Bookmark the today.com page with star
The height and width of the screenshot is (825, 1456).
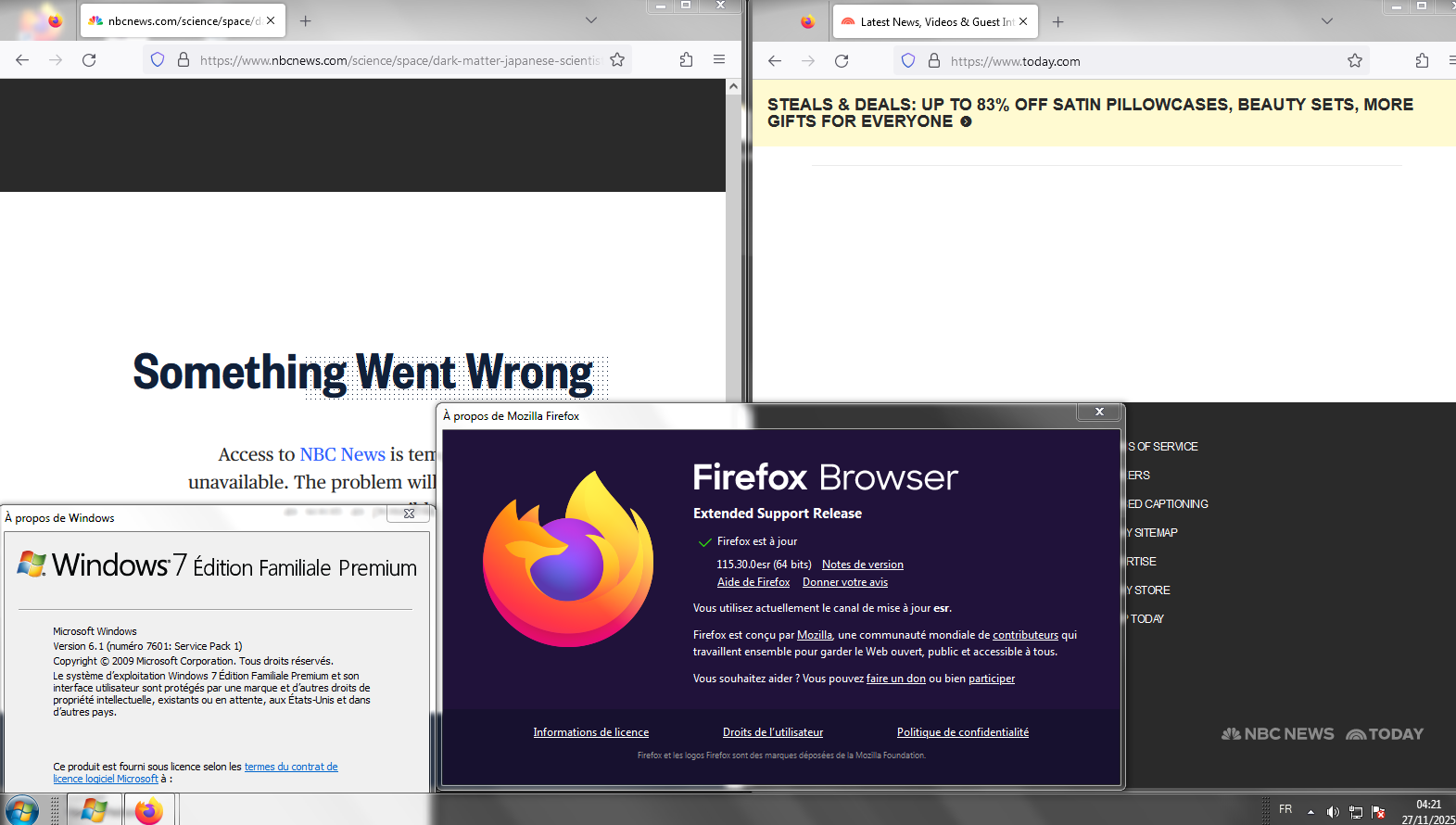1355,61
